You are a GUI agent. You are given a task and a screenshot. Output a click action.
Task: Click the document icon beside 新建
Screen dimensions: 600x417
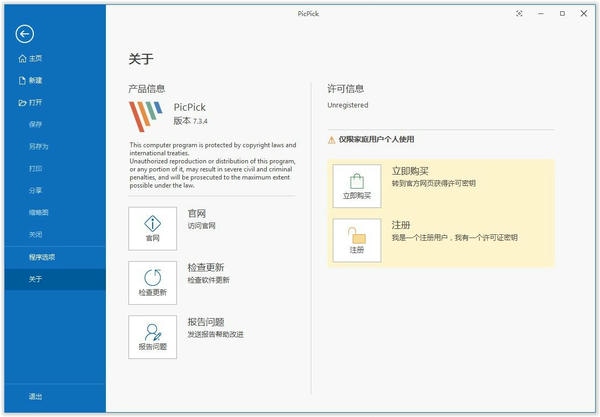(x=22, y=80)
